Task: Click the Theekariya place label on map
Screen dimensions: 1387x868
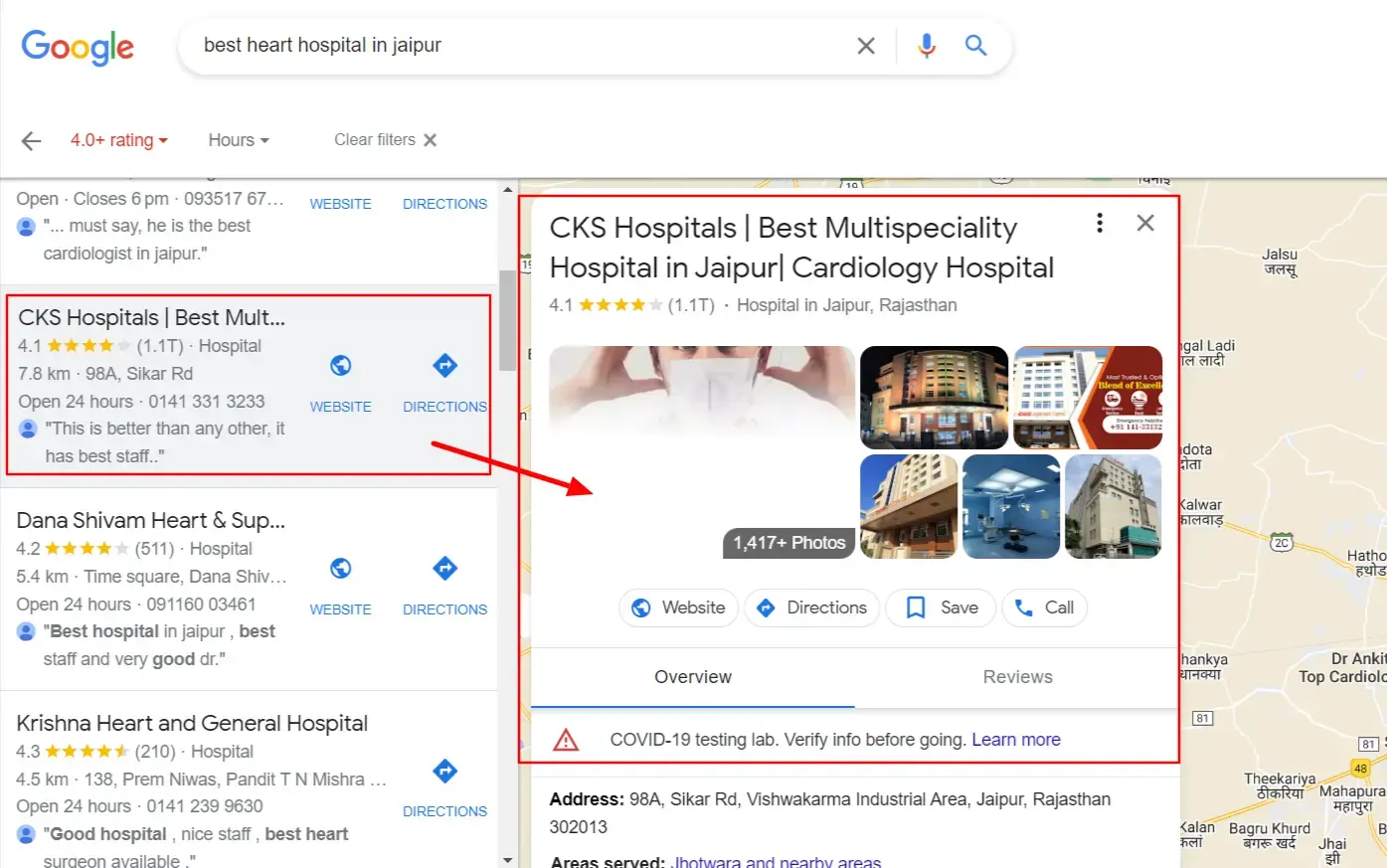Action: pos(1280,785)
